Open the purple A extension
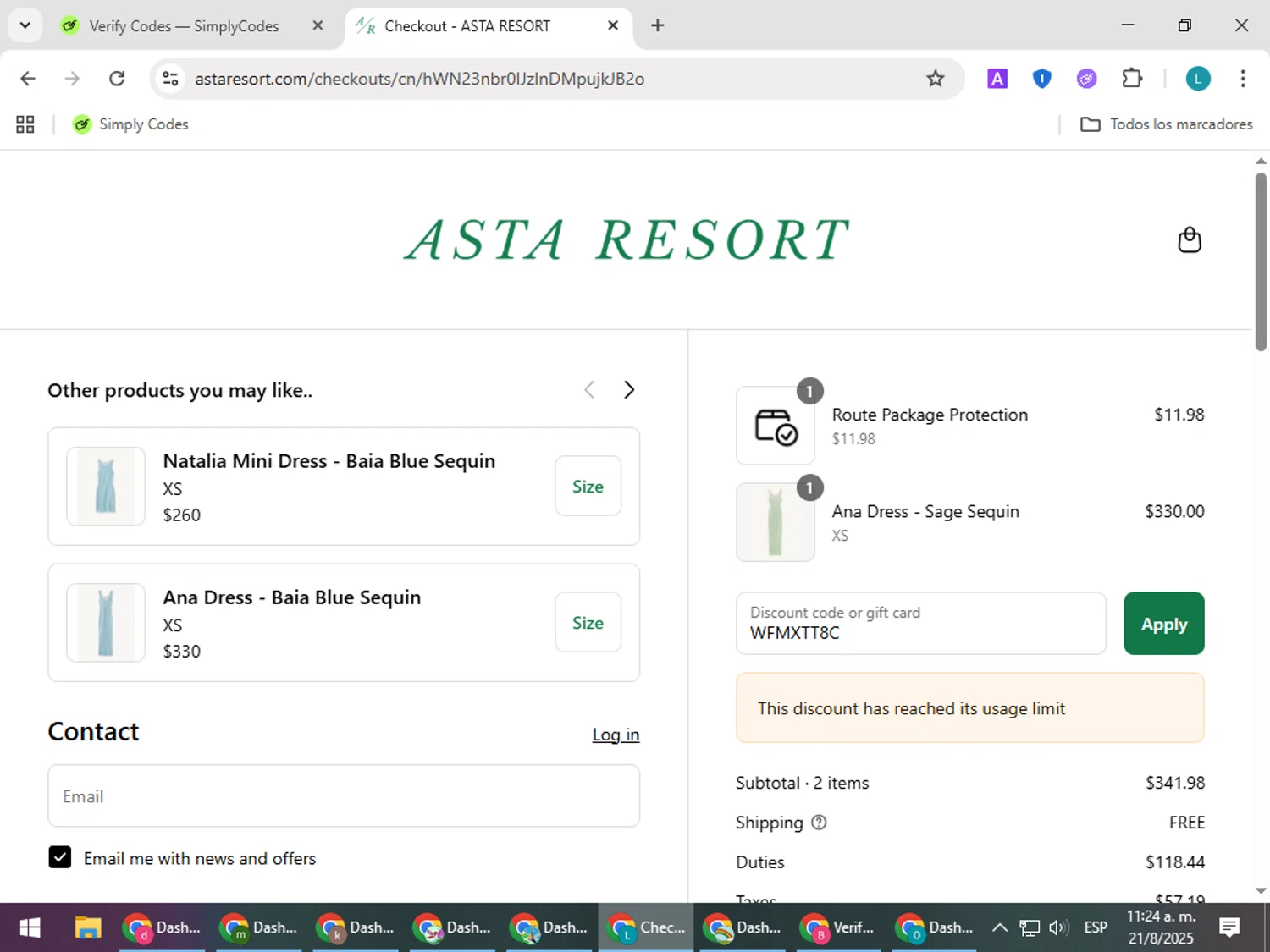 (x=997, y=79)
